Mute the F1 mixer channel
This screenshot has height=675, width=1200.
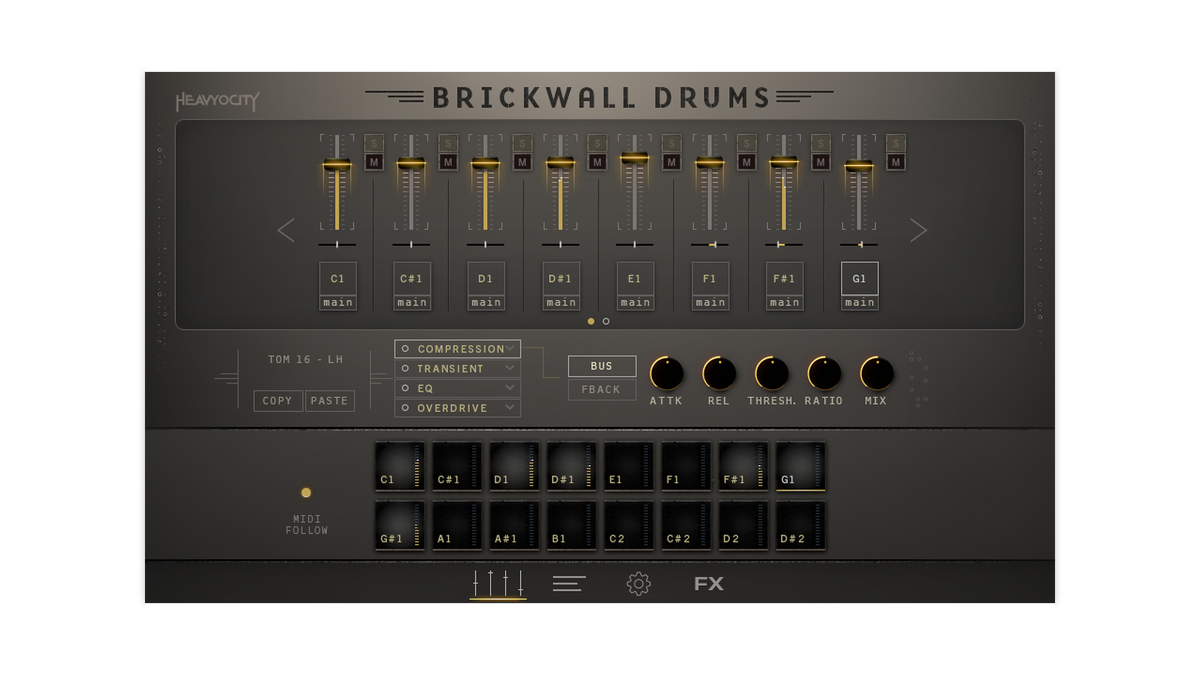(746, 162)
